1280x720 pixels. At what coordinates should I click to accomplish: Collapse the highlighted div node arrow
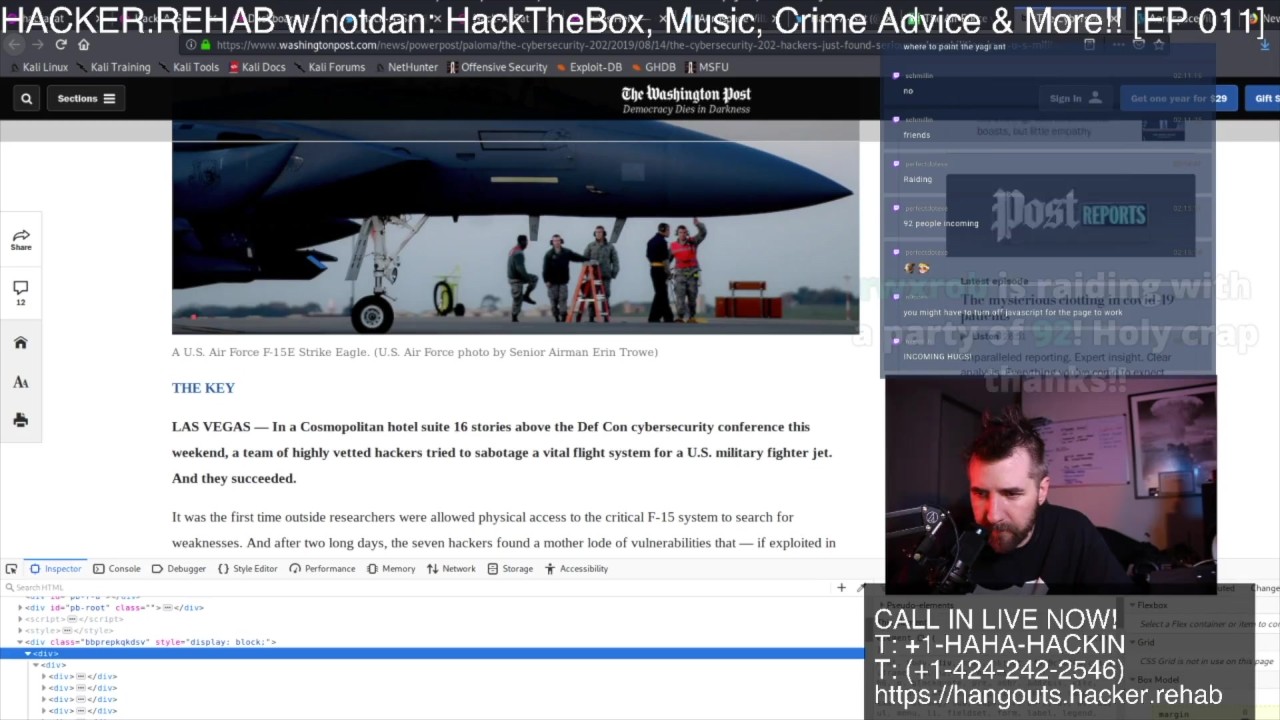point(28,654)
